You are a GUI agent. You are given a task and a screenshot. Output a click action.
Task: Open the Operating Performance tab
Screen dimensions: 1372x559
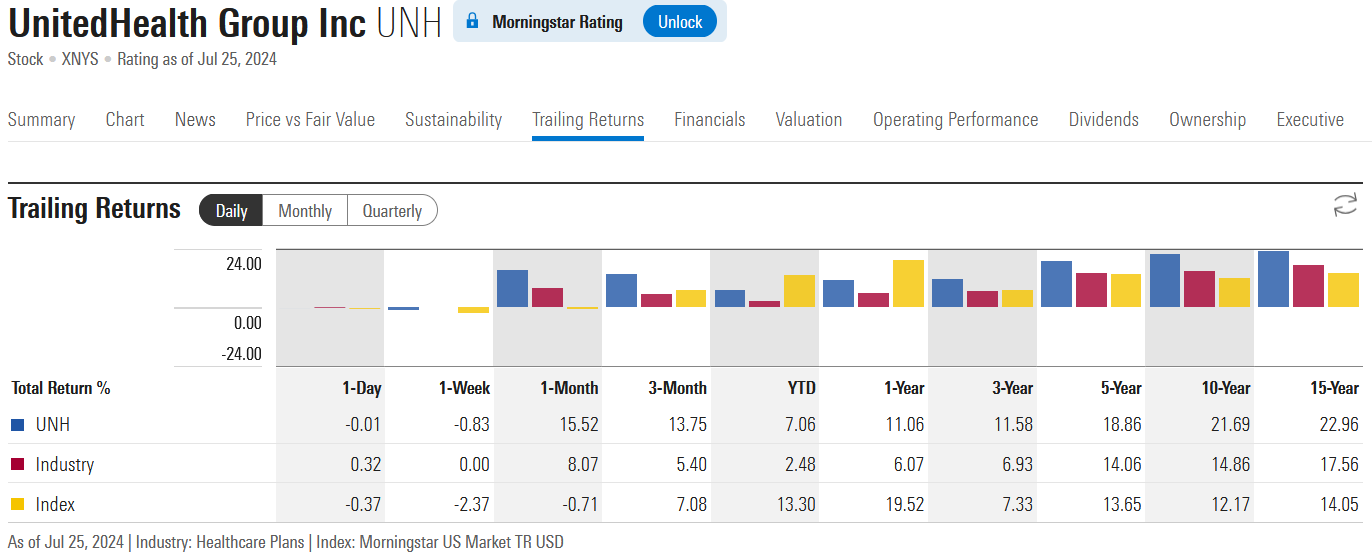pyautogui.click(x=956, y=119)
